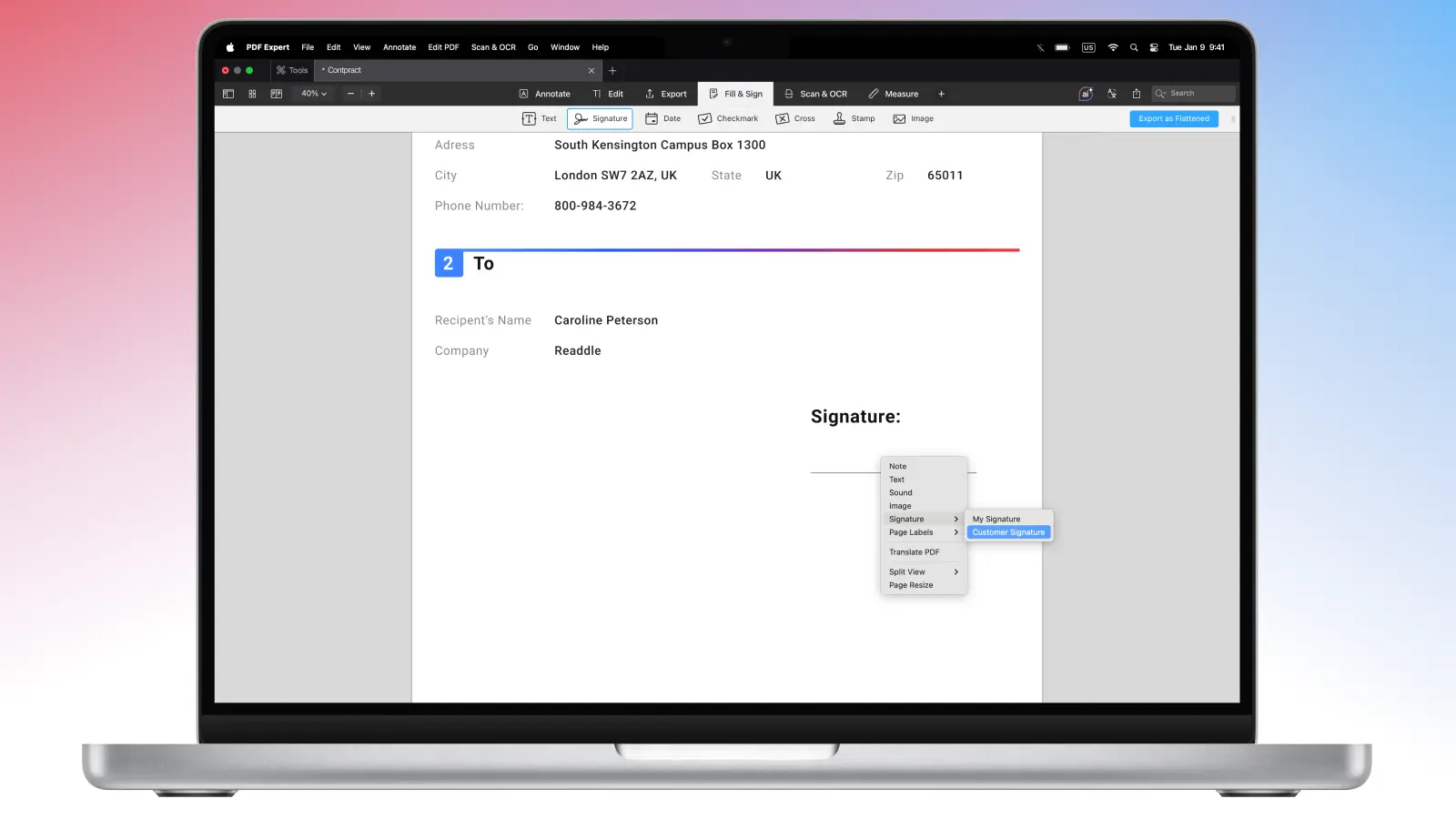Select the Cross mark tool
The height and width of the screenshot is (819, 1456).
click(x=795, y=119)
